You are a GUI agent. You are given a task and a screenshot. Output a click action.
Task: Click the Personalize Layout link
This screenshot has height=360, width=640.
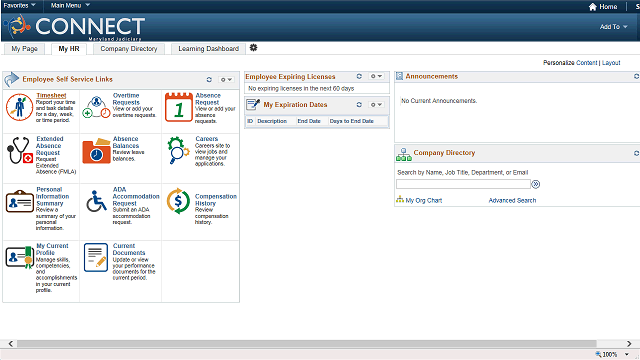[611, 62]
